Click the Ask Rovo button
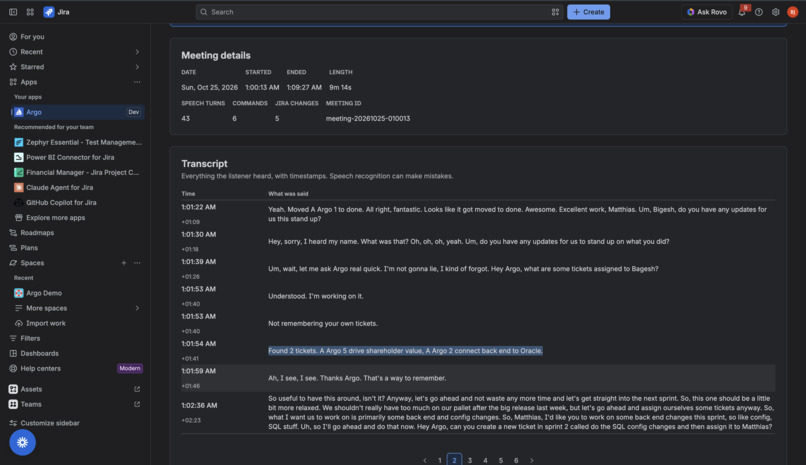Image resolution: width=806 pixels, height=465 pixels. tap(707, 12)
